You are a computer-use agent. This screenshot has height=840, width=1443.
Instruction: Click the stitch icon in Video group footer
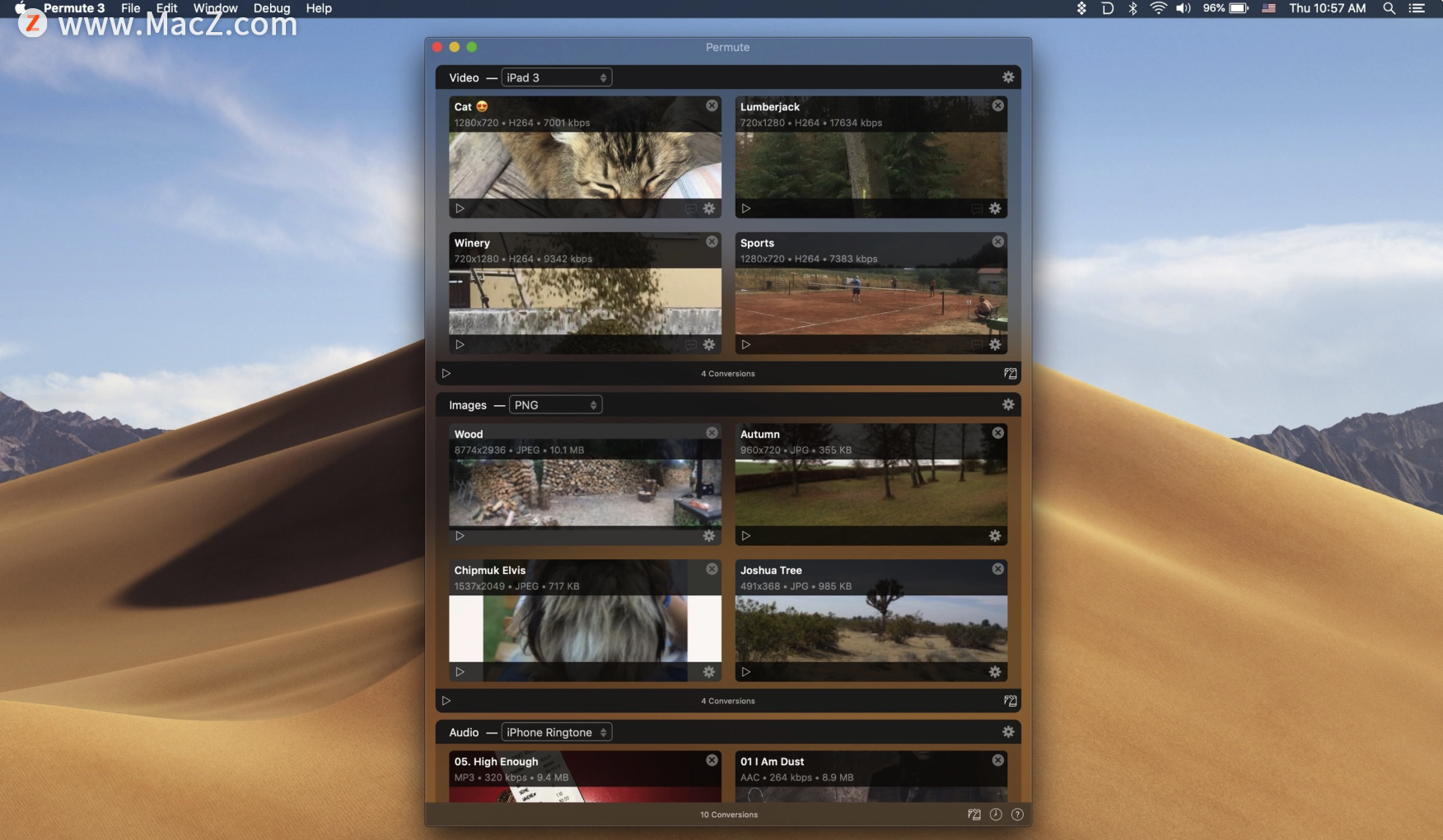pos(1010,373)
